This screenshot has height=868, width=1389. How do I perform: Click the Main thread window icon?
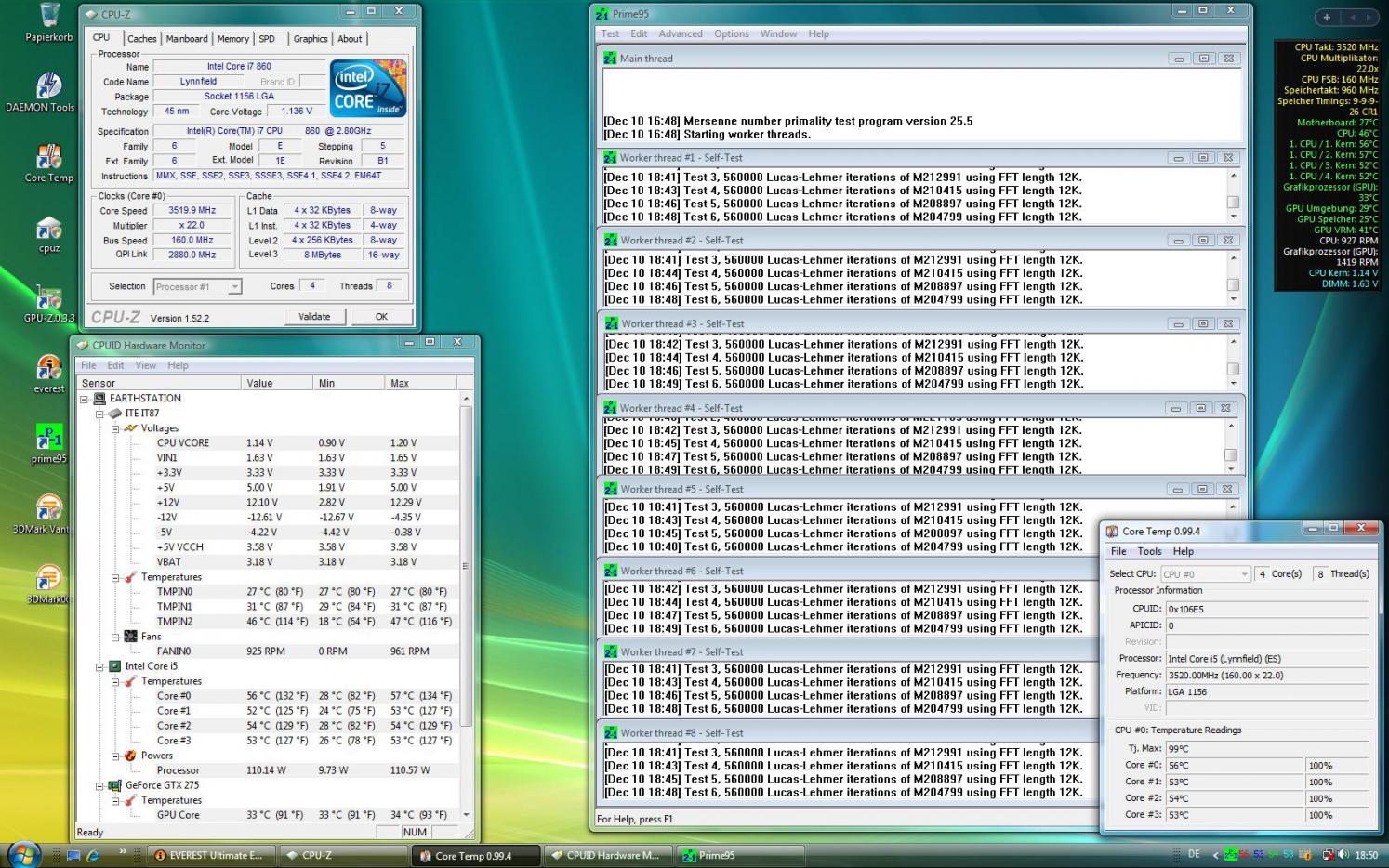point(610,58)
